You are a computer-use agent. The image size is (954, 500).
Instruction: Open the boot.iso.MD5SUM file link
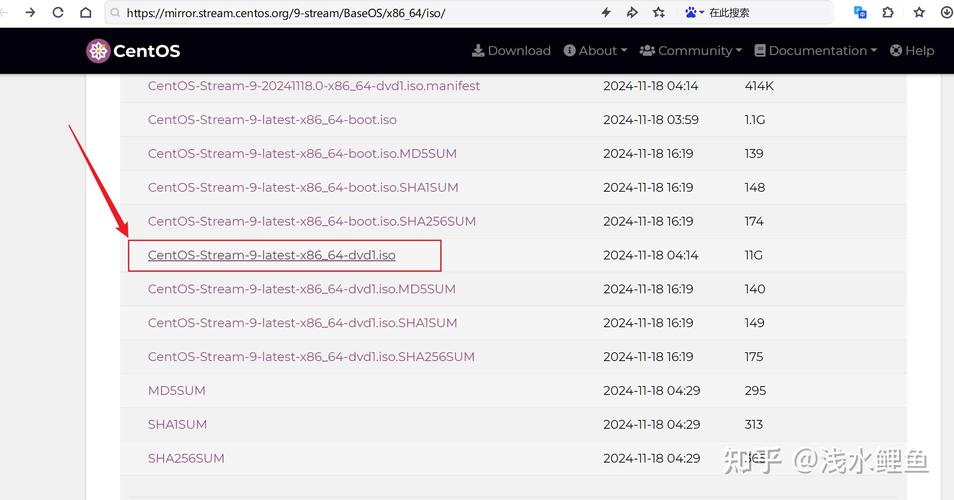[x=302, y=153]
